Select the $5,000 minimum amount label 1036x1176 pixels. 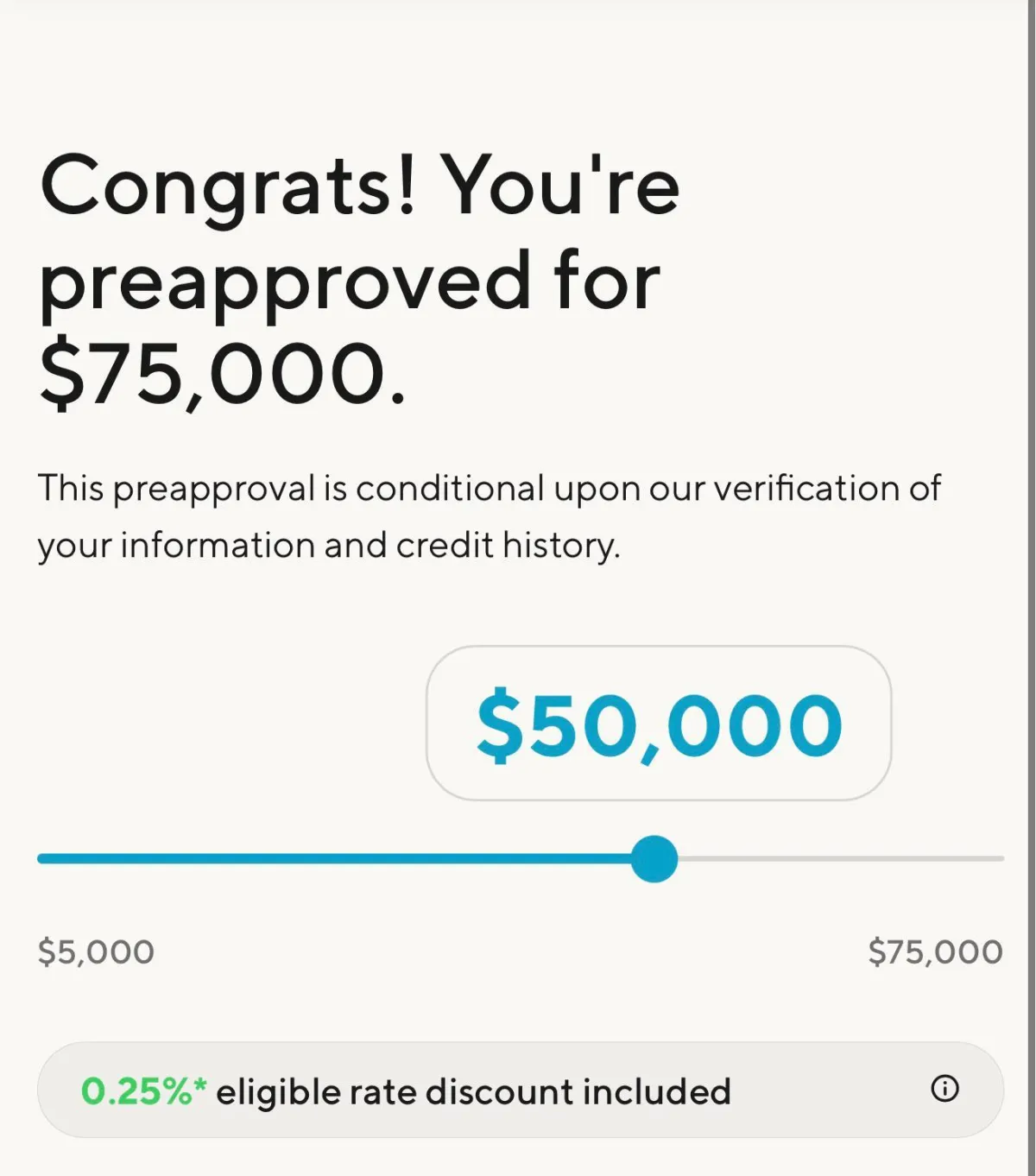(x=96, y=952)
